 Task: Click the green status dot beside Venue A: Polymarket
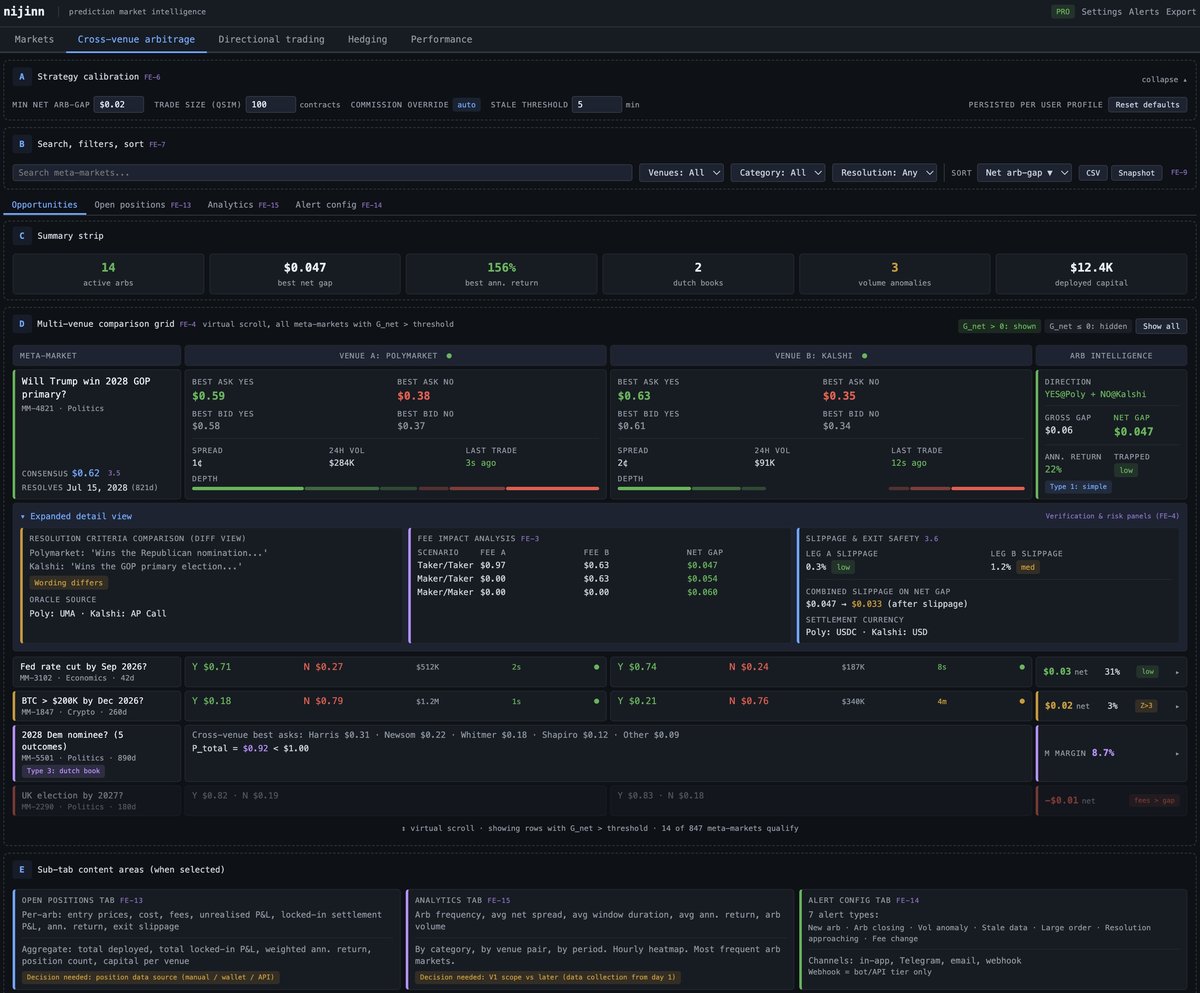[x=450, y=355]
